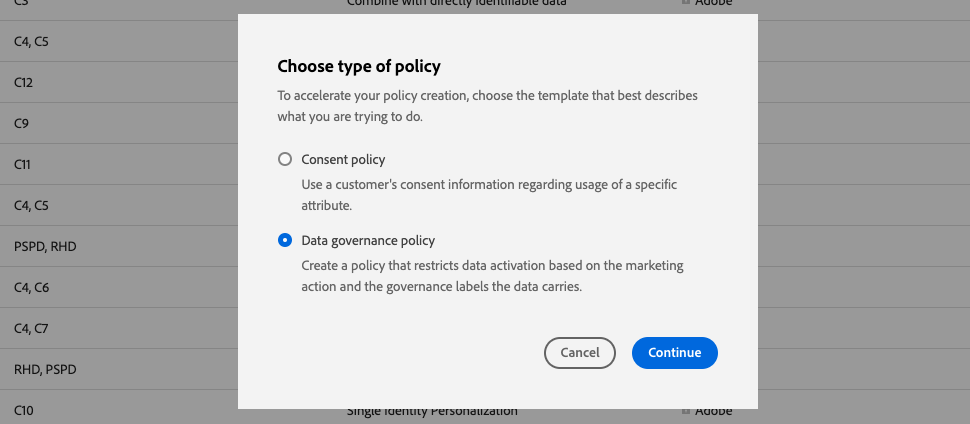Click Continue to proceed with policy creation
Screen dimensions: 970x424
pyautogui.click(x=674, y=353)
